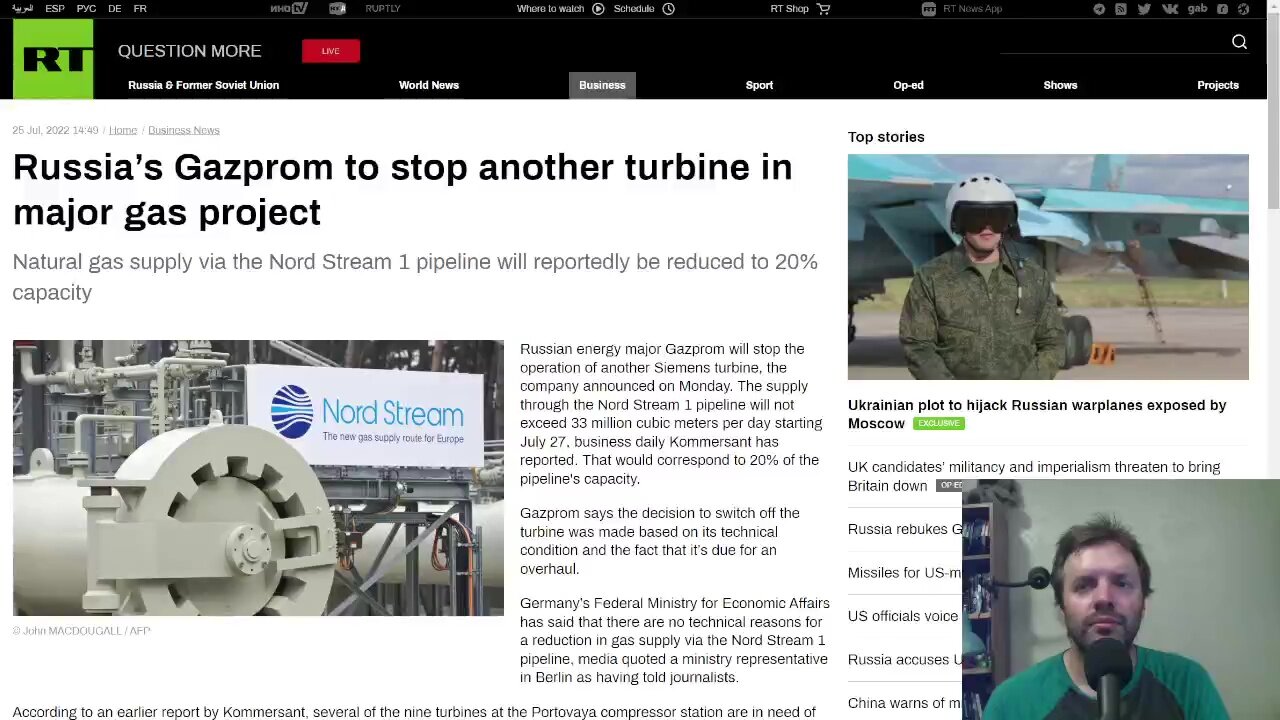Screen dimensions: 1280x720
Task: Click the subheading about Nord Stream 1 capacity
Action: tap(415, 277)
